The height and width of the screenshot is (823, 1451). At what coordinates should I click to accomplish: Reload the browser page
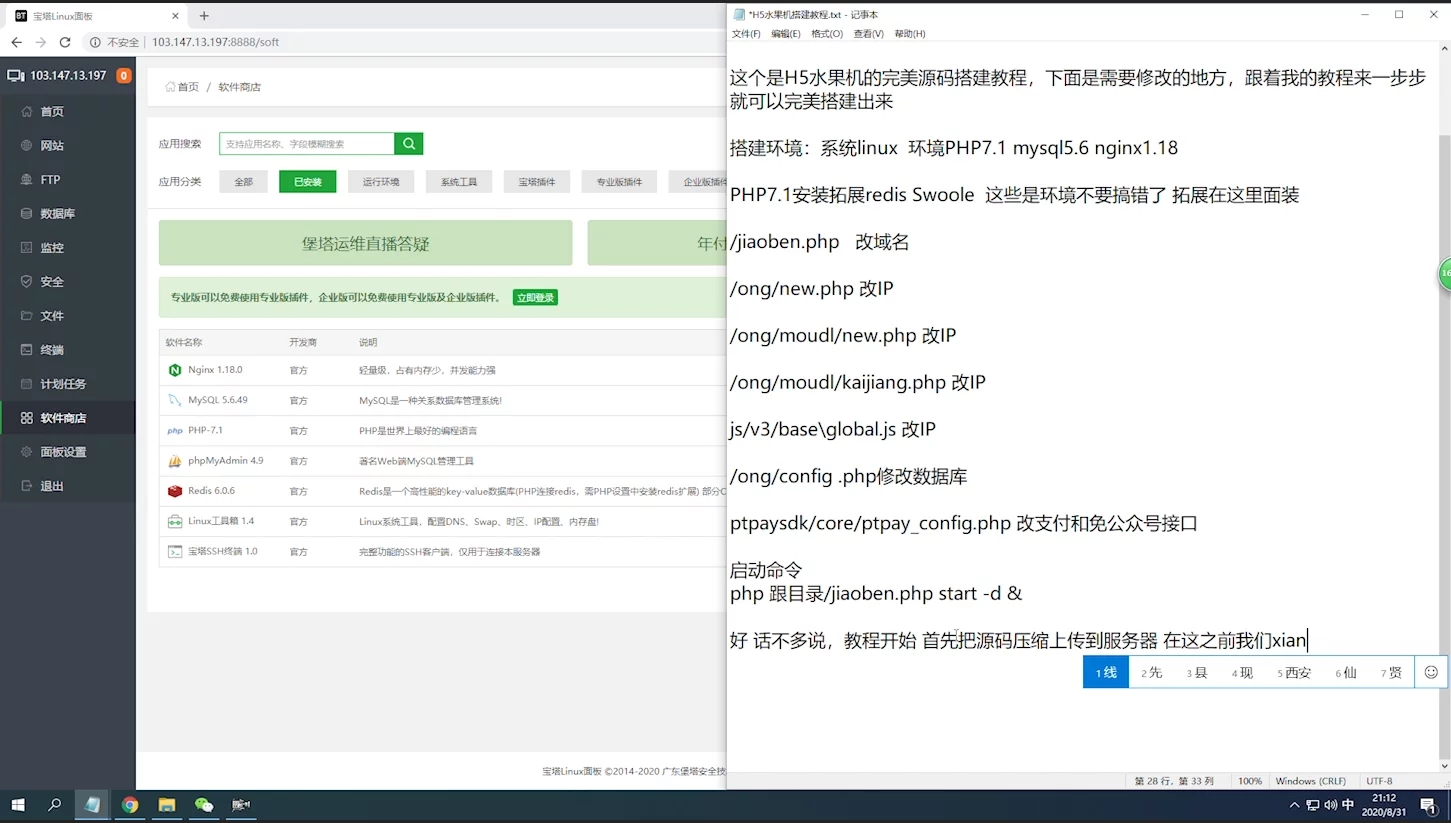(65, 42)
